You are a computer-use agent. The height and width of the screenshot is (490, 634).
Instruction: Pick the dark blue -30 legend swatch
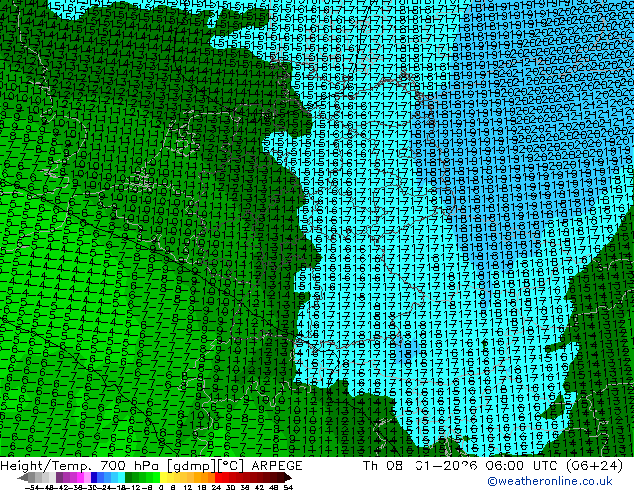click(x=94, y=477)
